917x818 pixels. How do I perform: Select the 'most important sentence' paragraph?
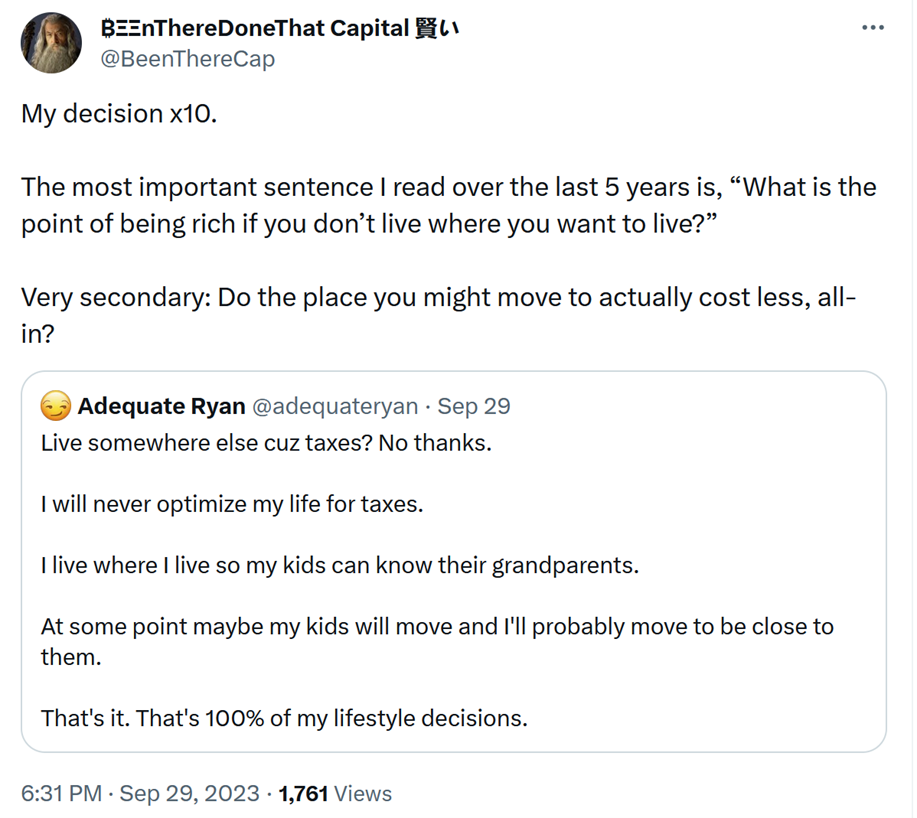pyautogui.click(x=449, y=205)
